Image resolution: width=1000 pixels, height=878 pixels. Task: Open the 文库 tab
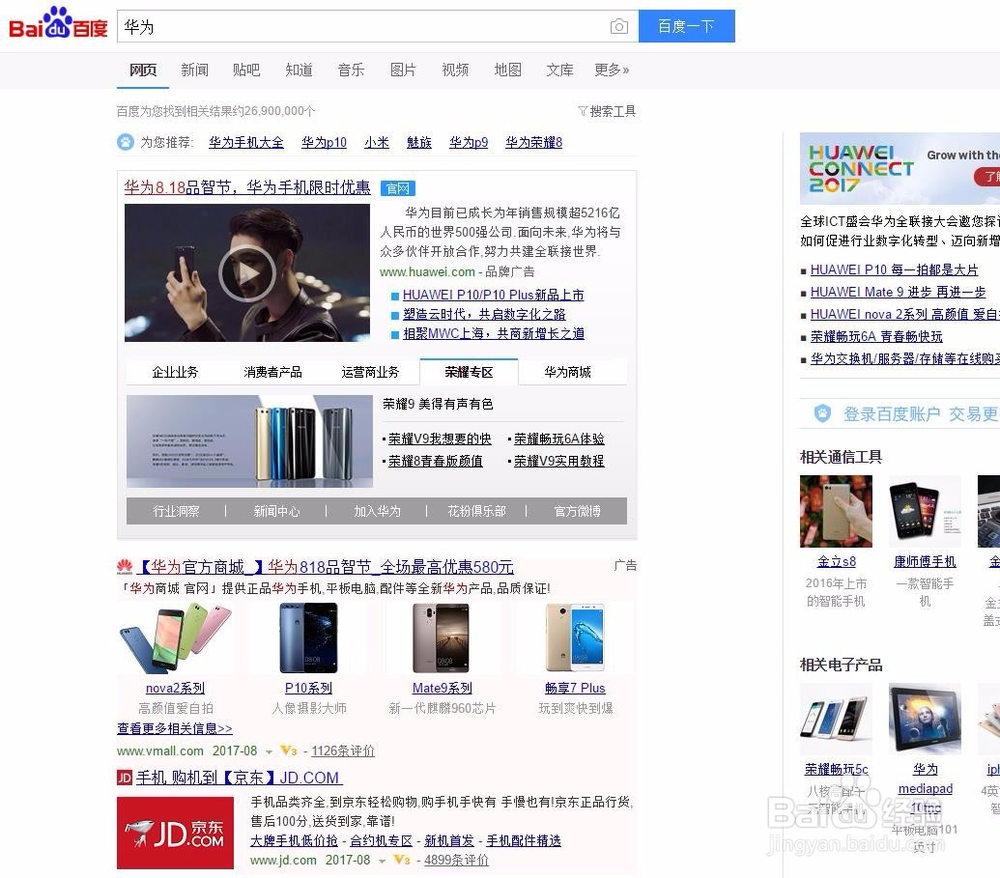559,70
